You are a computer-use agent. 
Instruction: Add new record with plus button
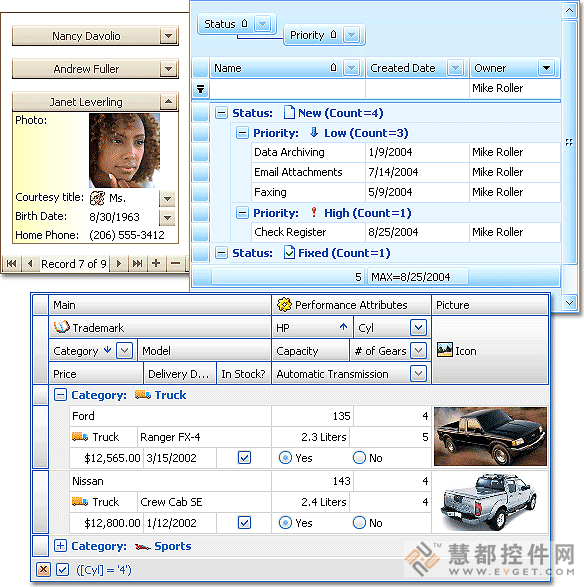pyautogui.click(x=156, y=264)
